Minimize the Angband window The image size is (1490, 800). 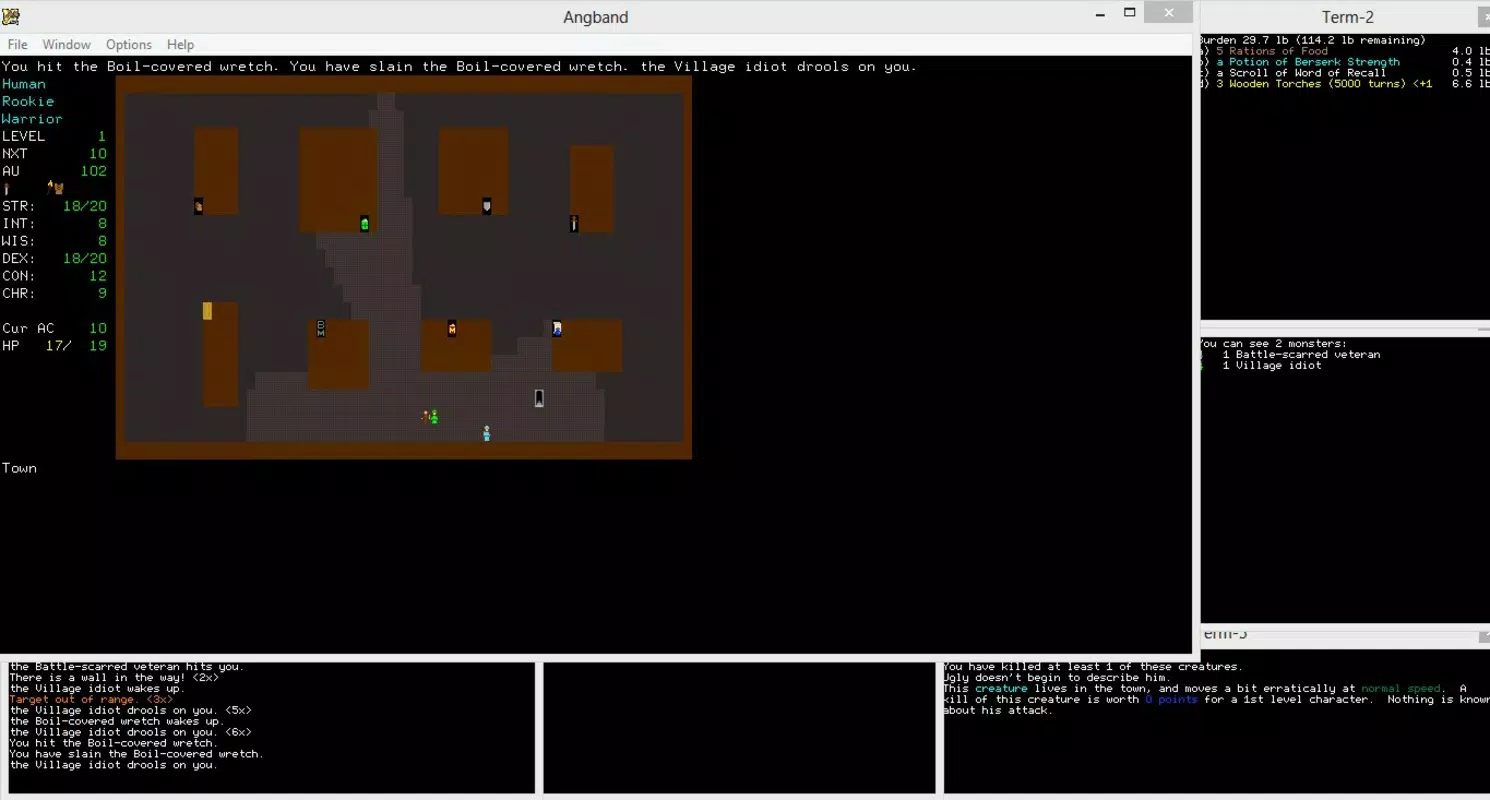pos(1100,13)
